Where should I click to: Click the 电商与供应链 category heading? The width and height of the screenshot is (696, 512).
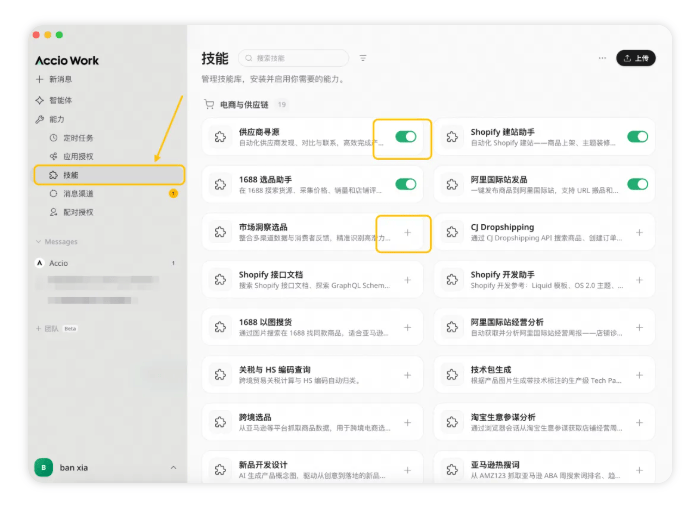[244, 105]
